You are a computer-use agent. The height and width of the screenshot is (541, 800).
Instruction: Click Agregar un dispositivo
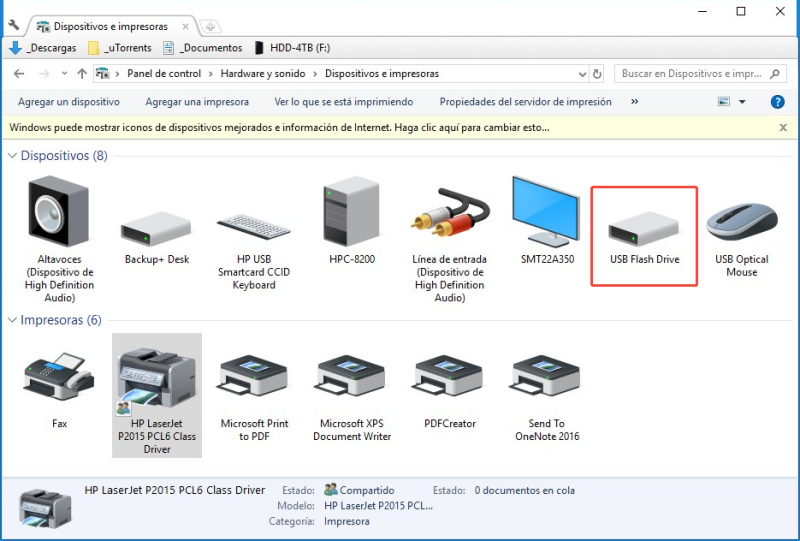[x=69, y=102]
